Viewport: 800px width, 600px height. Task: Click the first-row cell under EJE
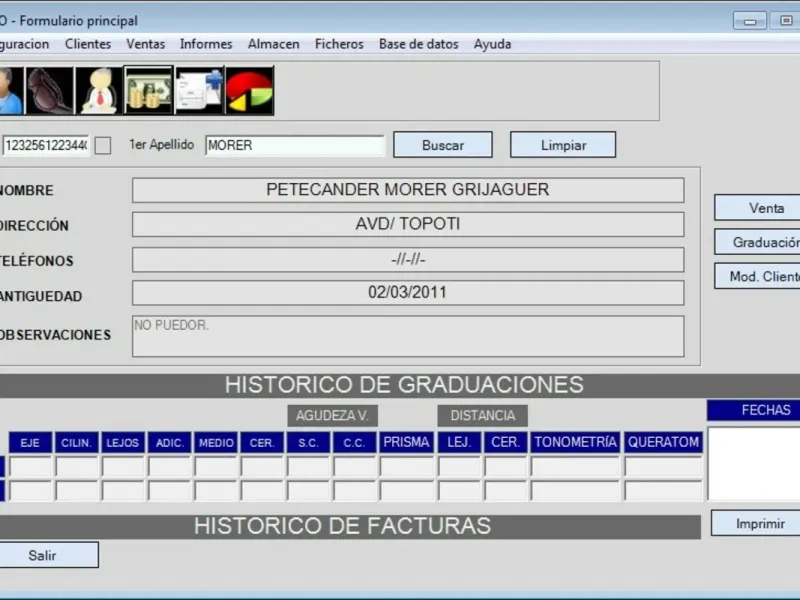click(x=31, y=467)
